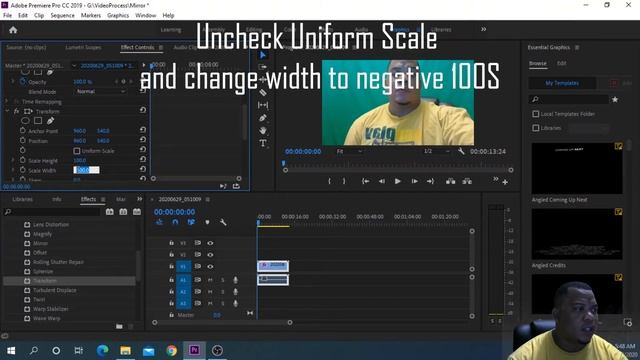
Task: Show hidden panel tabs next to Effects tab
Action: pos(140,199)
